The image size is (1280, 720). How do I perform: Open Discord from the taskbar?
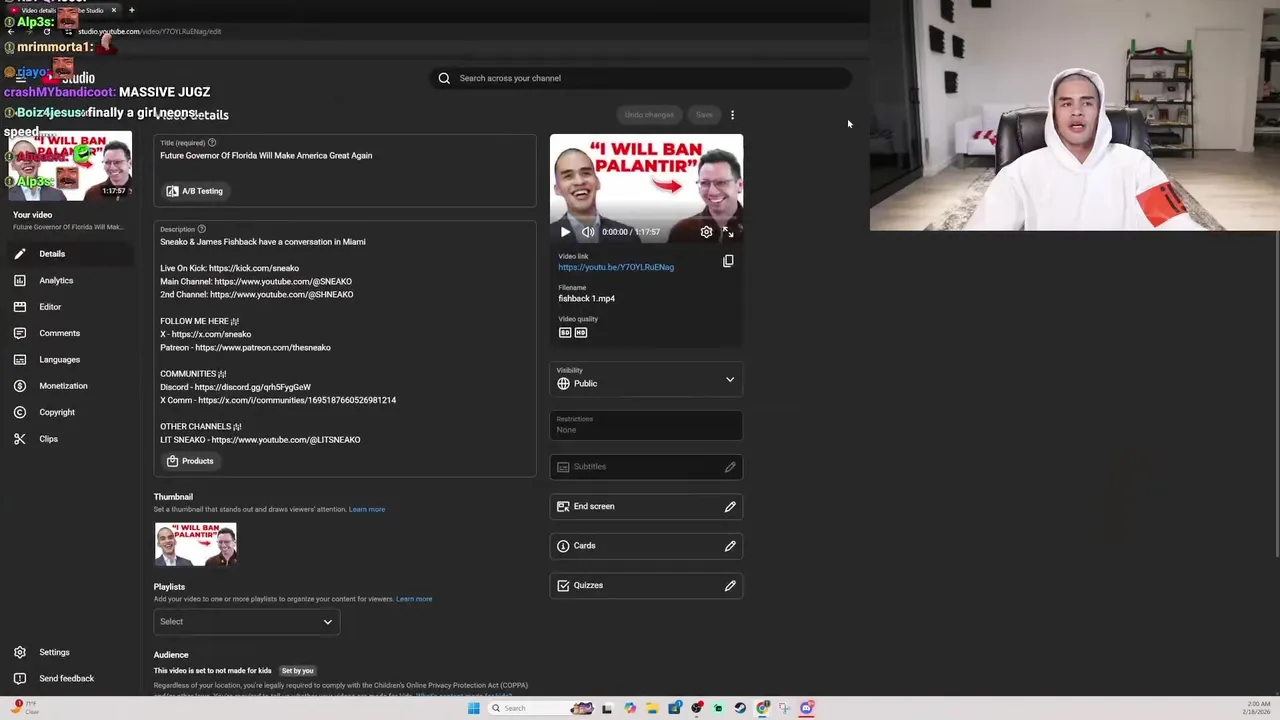(x=806, y=708)
